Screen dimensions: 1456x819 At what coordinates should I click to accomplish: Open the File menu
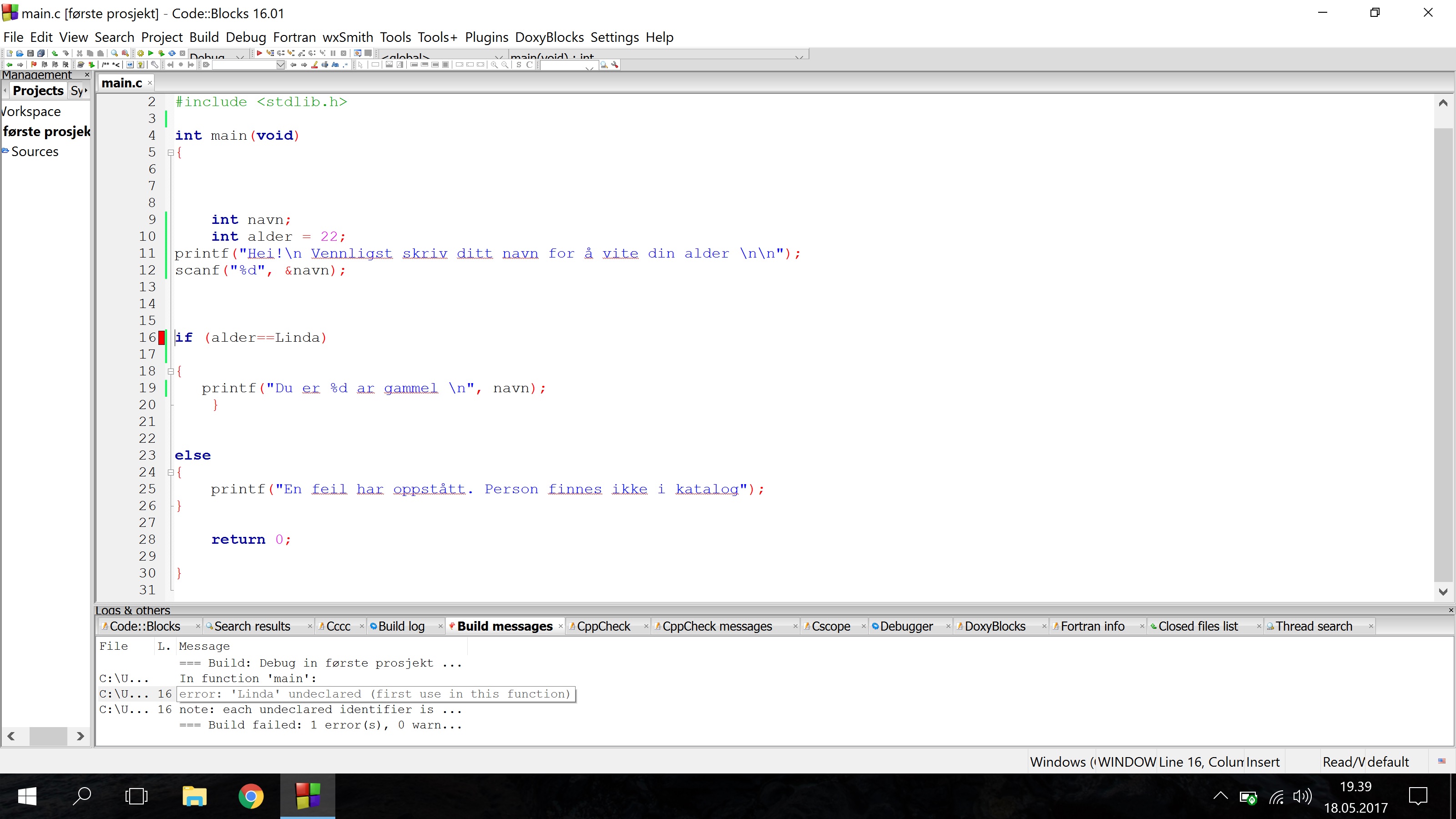click(x=14, y=37)
